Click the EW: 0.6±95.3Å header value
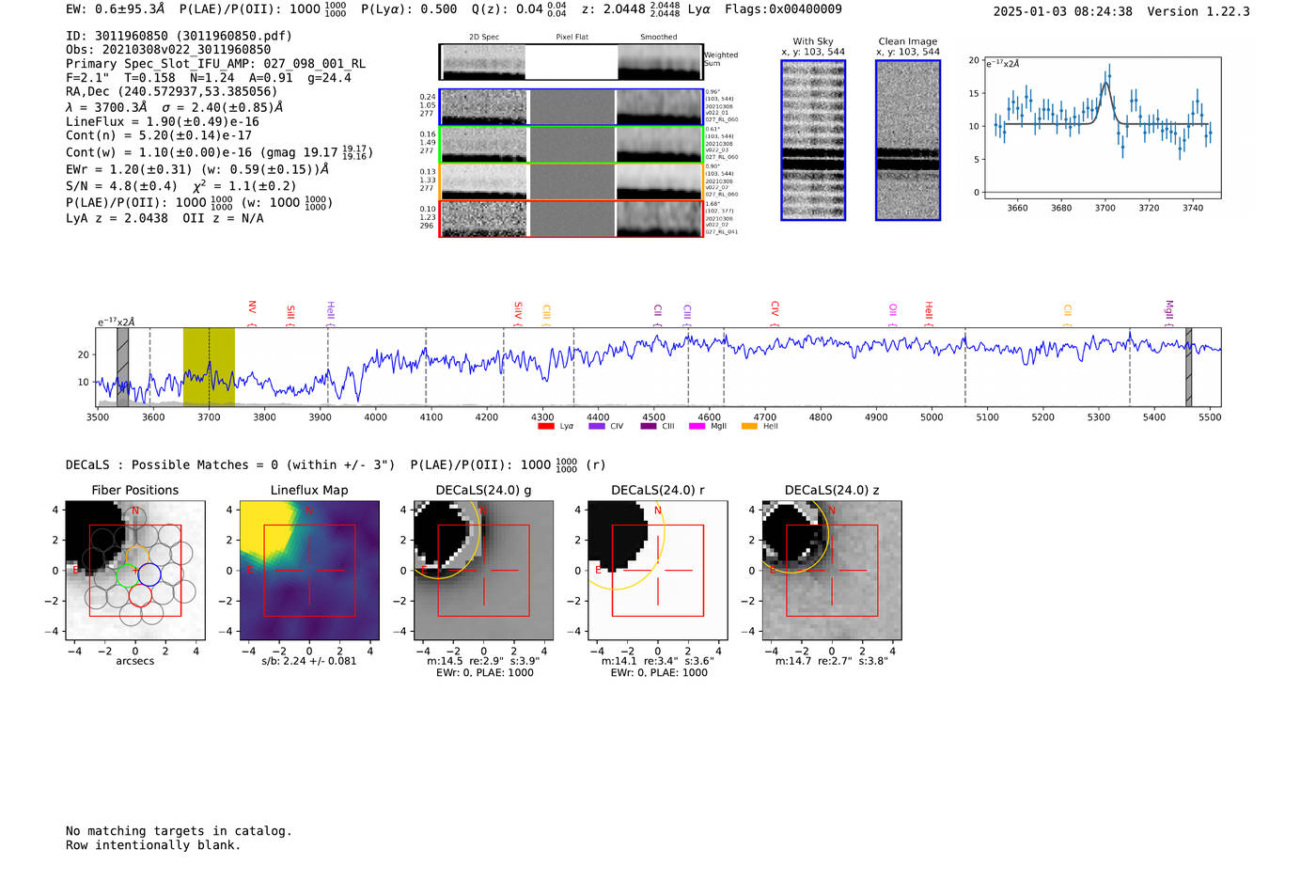This screenshot has height=896, width=1316. pyautogui.click(x=115, y=9)
